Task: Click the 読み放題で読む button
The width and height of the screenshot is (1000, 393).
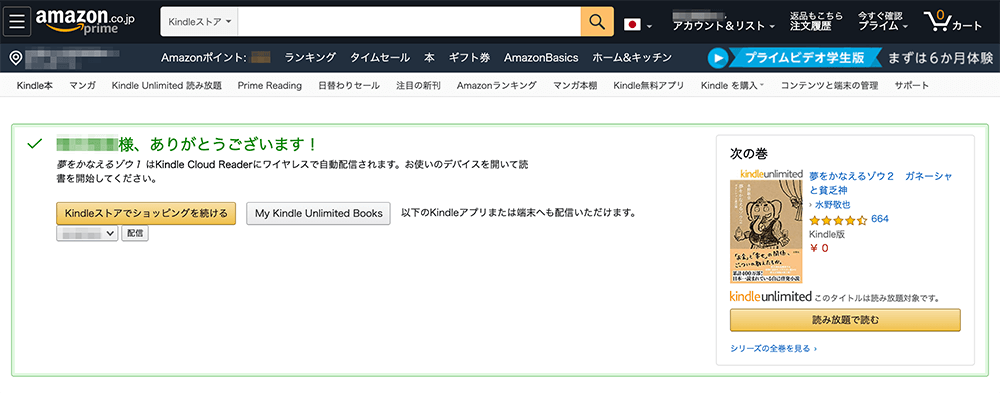Action: pos(845,320)
